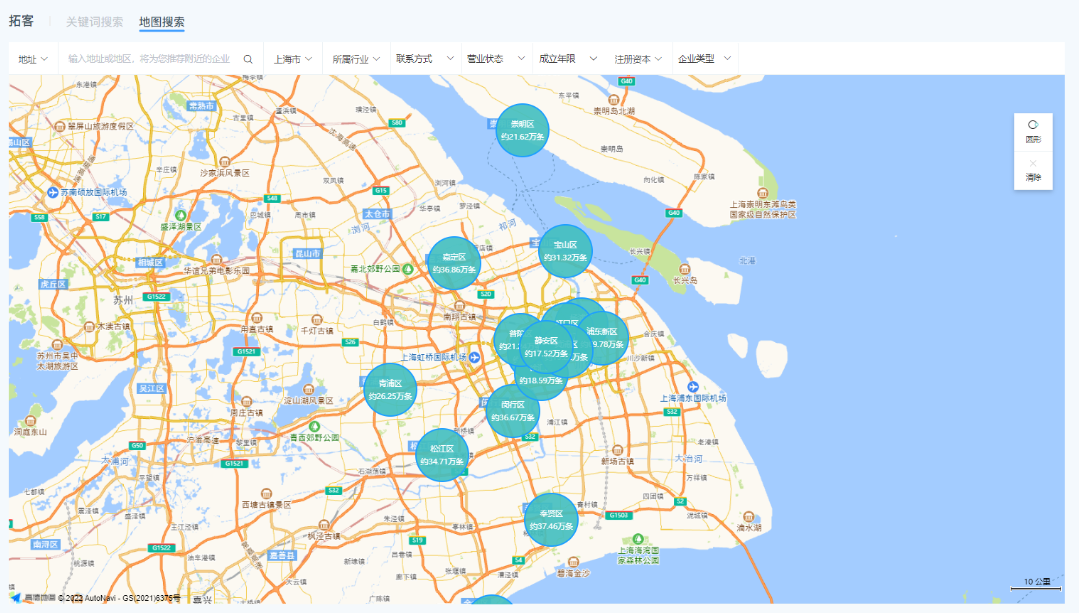
Task: Click the 南翔古镇 landmark icon
Action: (x=460, y=306)
